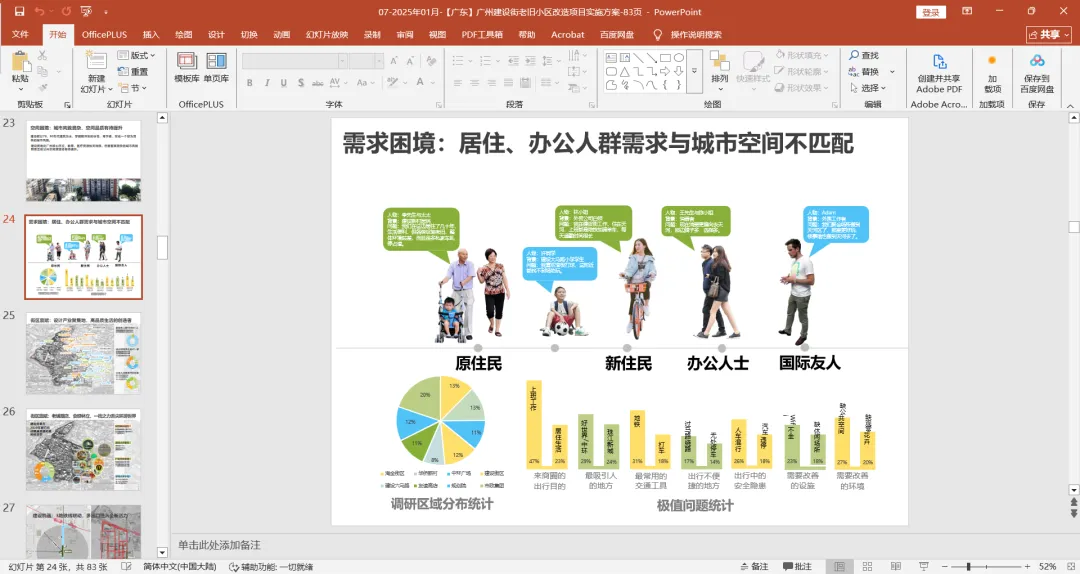Expand the shapes gallery more arrow
The image size is (1080, 574).
click(x=694, y=71)
